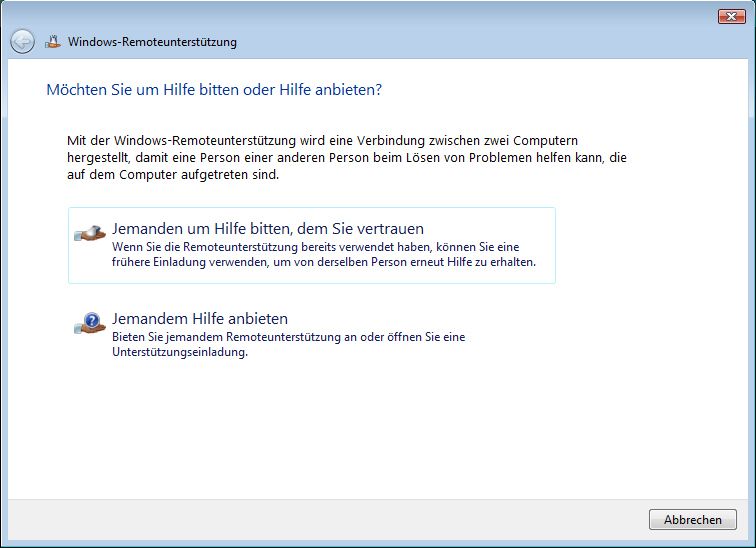Screen dimensions: 756x548
Task: Click the paragraph starting 'Mit der Windows-Remoteunterstützung wird'
Action: tap(347, 158)
